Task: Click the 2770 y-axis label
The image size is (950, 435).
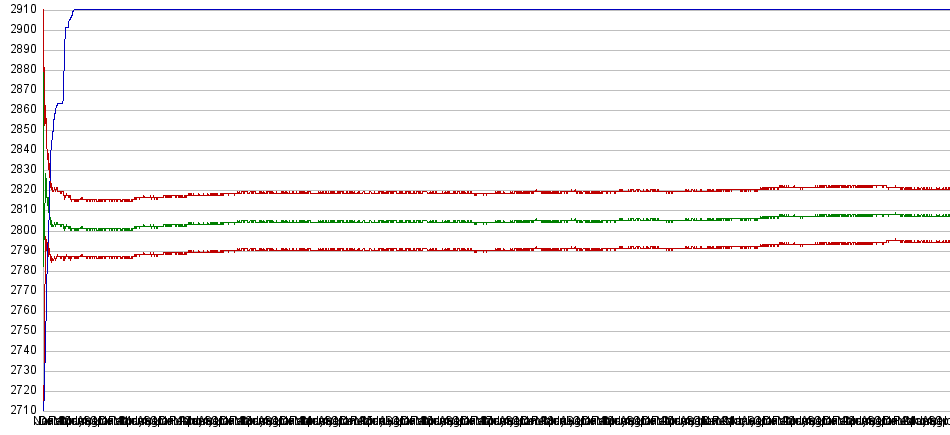Action: coord(20,290)
